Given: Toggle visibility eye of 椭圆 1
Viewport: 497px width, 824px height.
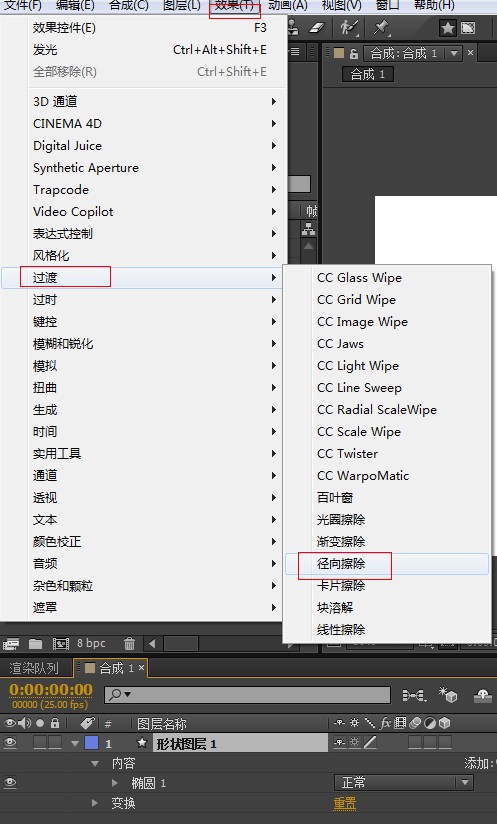Looking at the screenshot, I should point(10,782).
